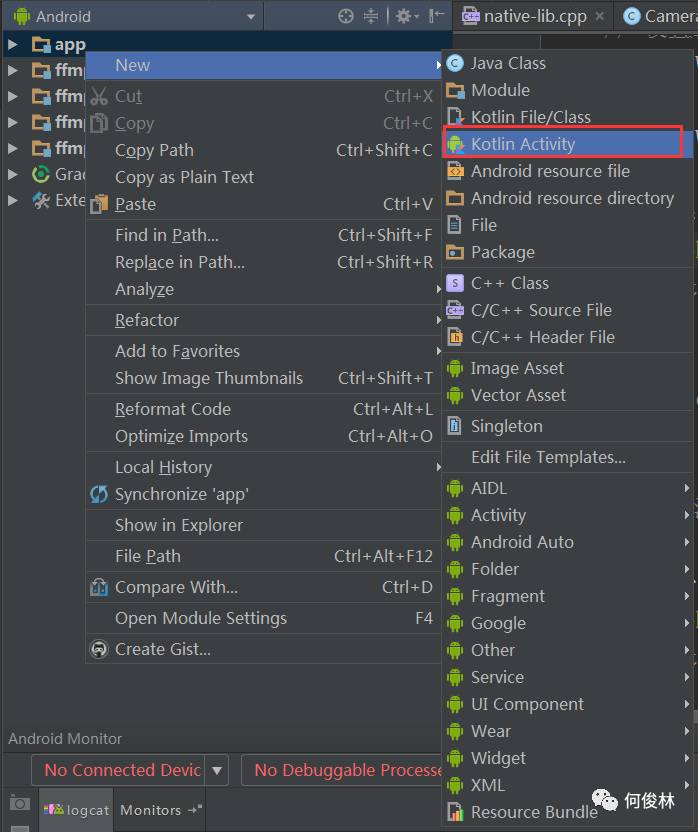Create a new Android resource file
Image resolution: width=698 pixels, height=832 pixels.
point(567,171)
